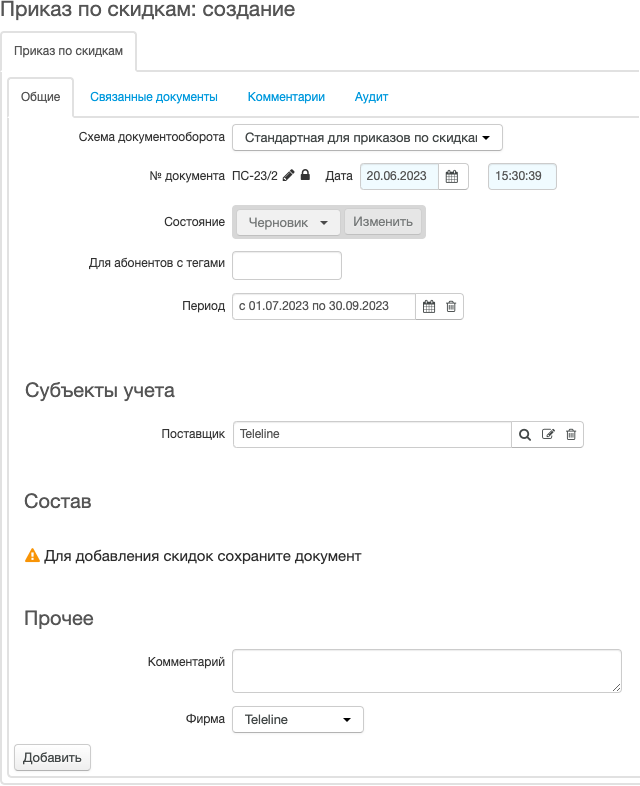This screenshot has width=640, height=786.
Task: Open the calendar icon for Период
Action: pos(429,306)
